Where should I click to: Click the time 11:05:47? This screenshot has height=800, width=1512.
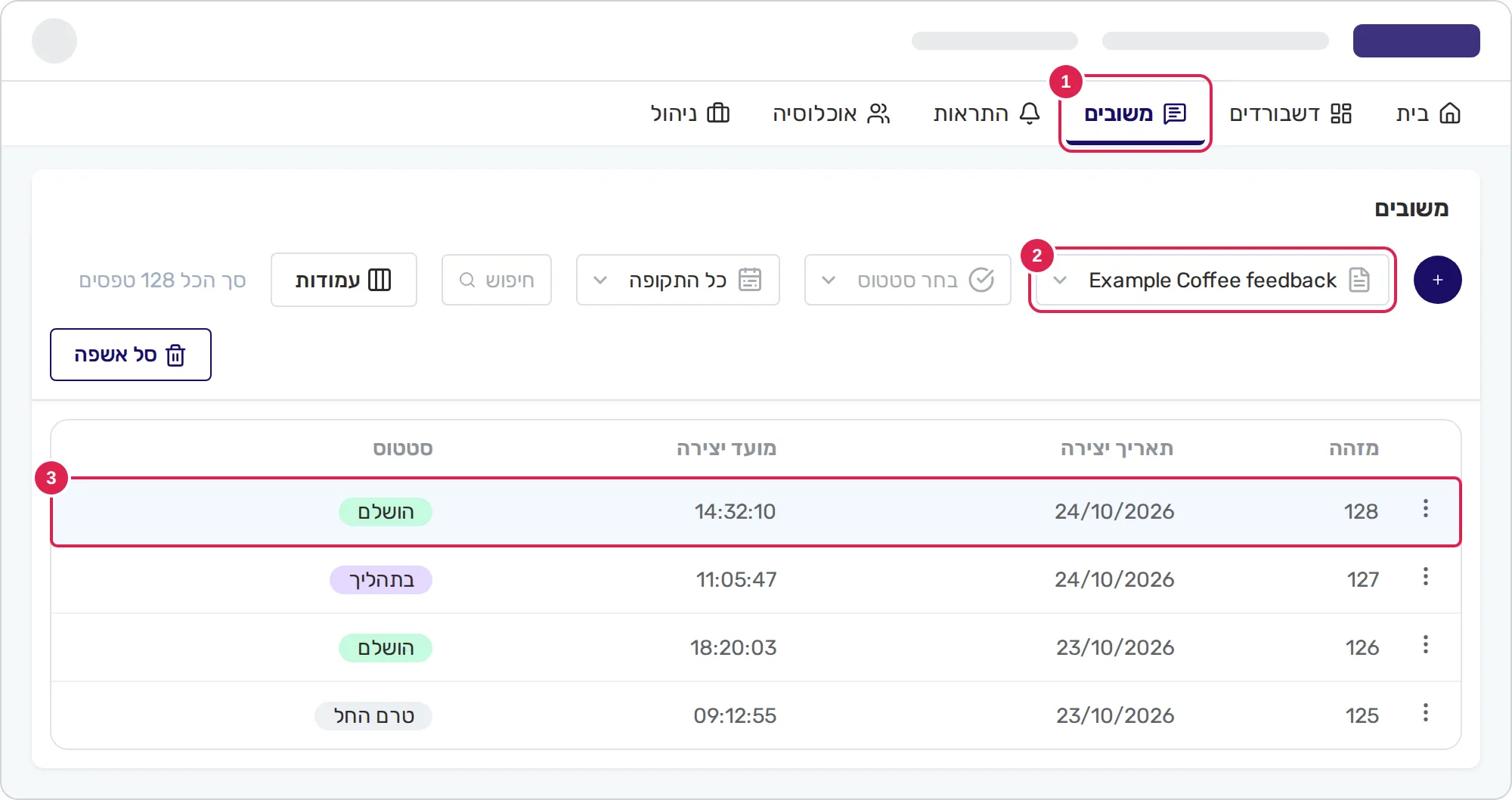point(736,580)
